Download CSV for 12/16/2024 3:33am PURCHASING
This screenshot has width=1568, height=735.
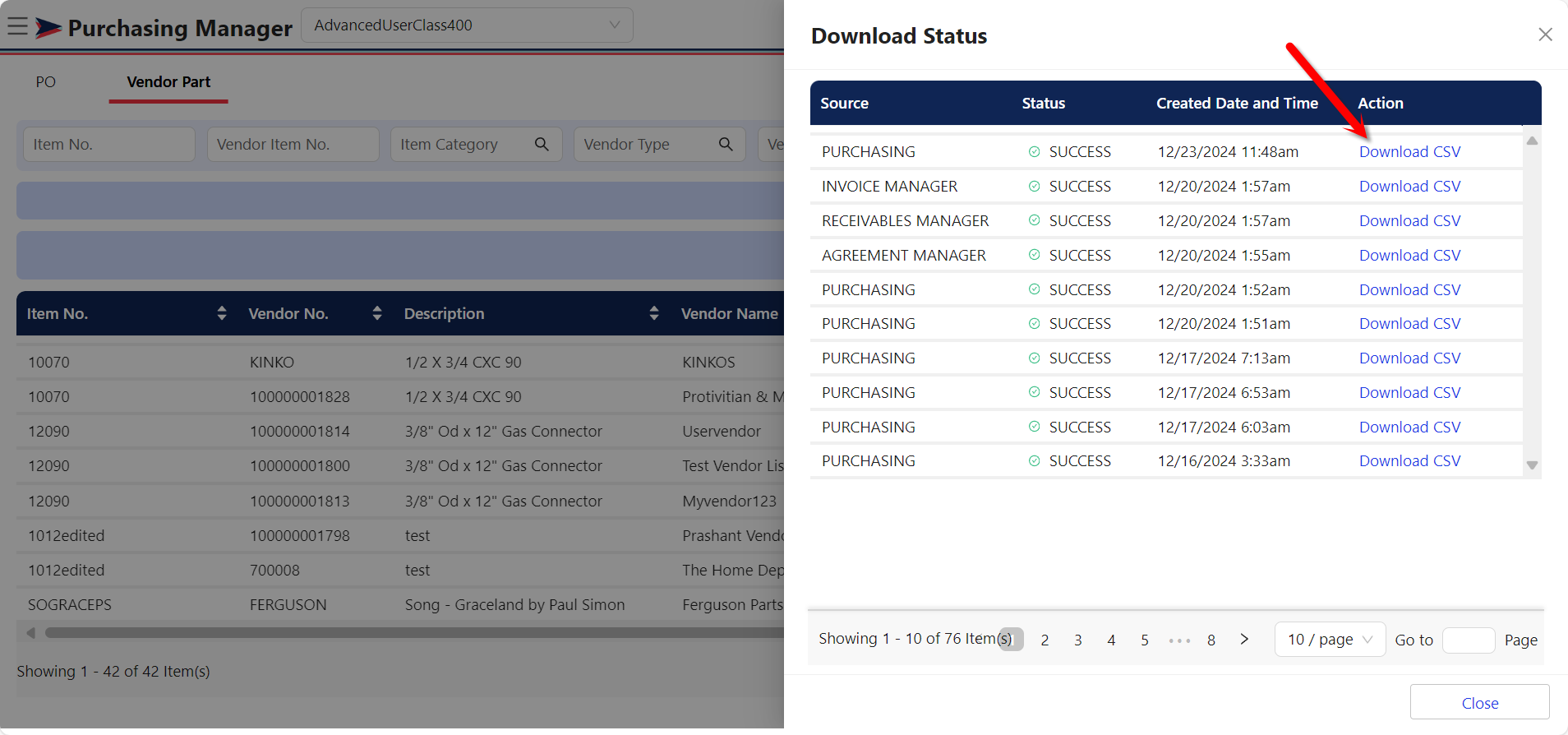pos(1409,461)
